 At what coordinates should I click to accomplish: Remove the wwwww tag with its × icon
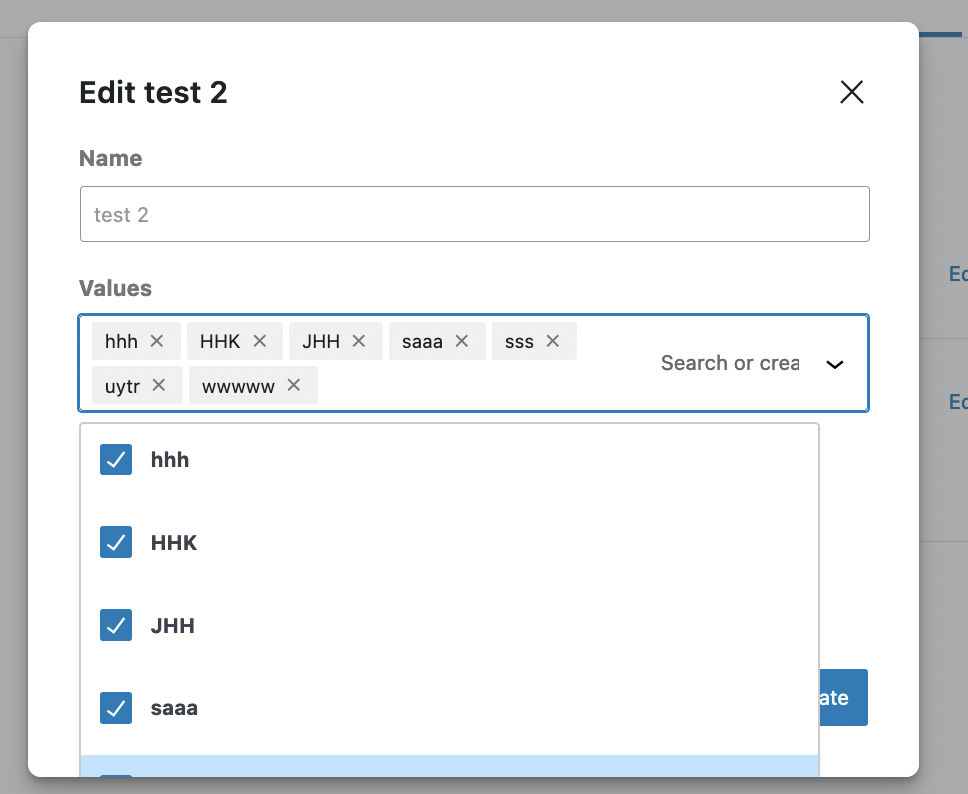[292, 384]
